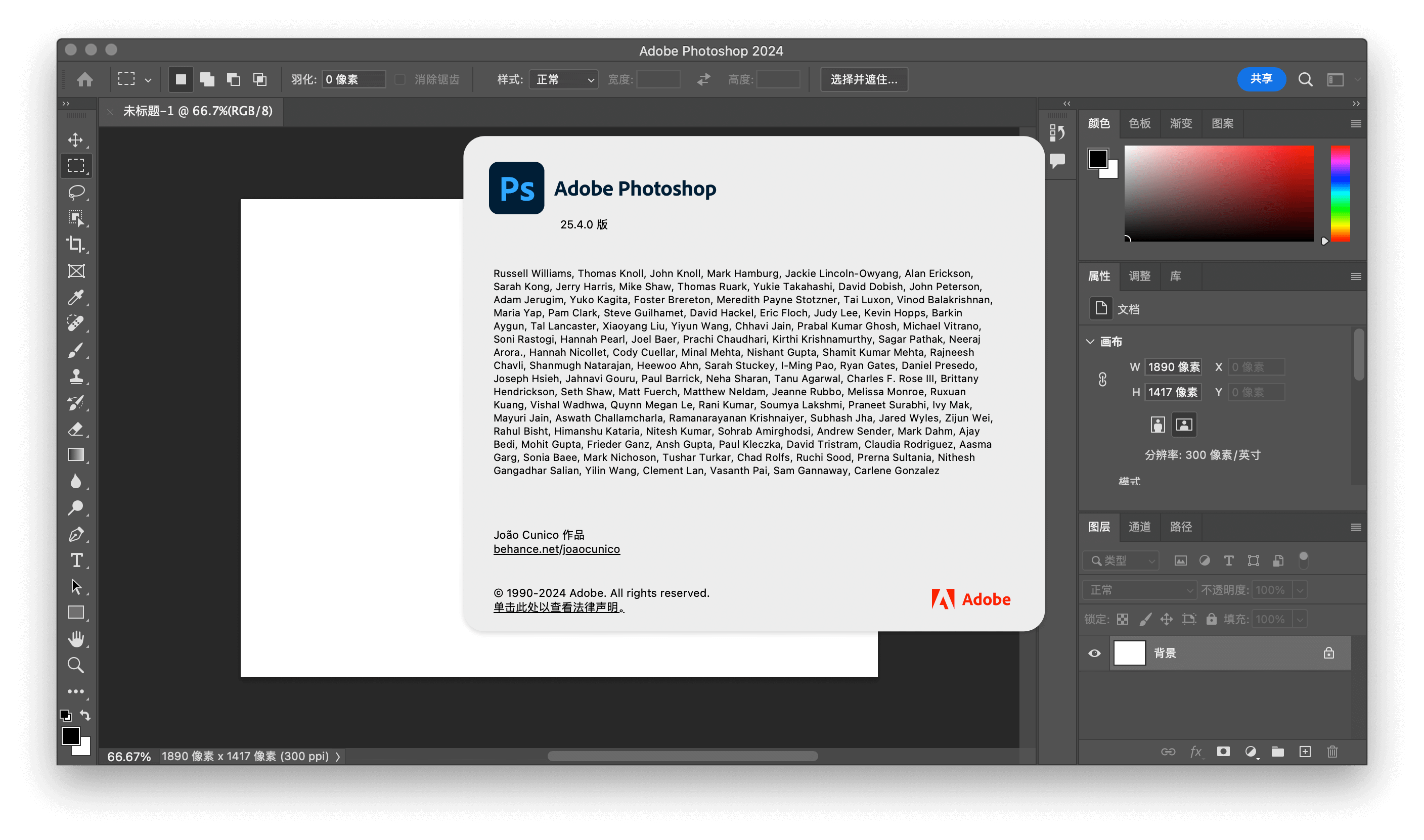Select the Gradient tool
This screenshot has height=840, width=1424.
[76, 455]
